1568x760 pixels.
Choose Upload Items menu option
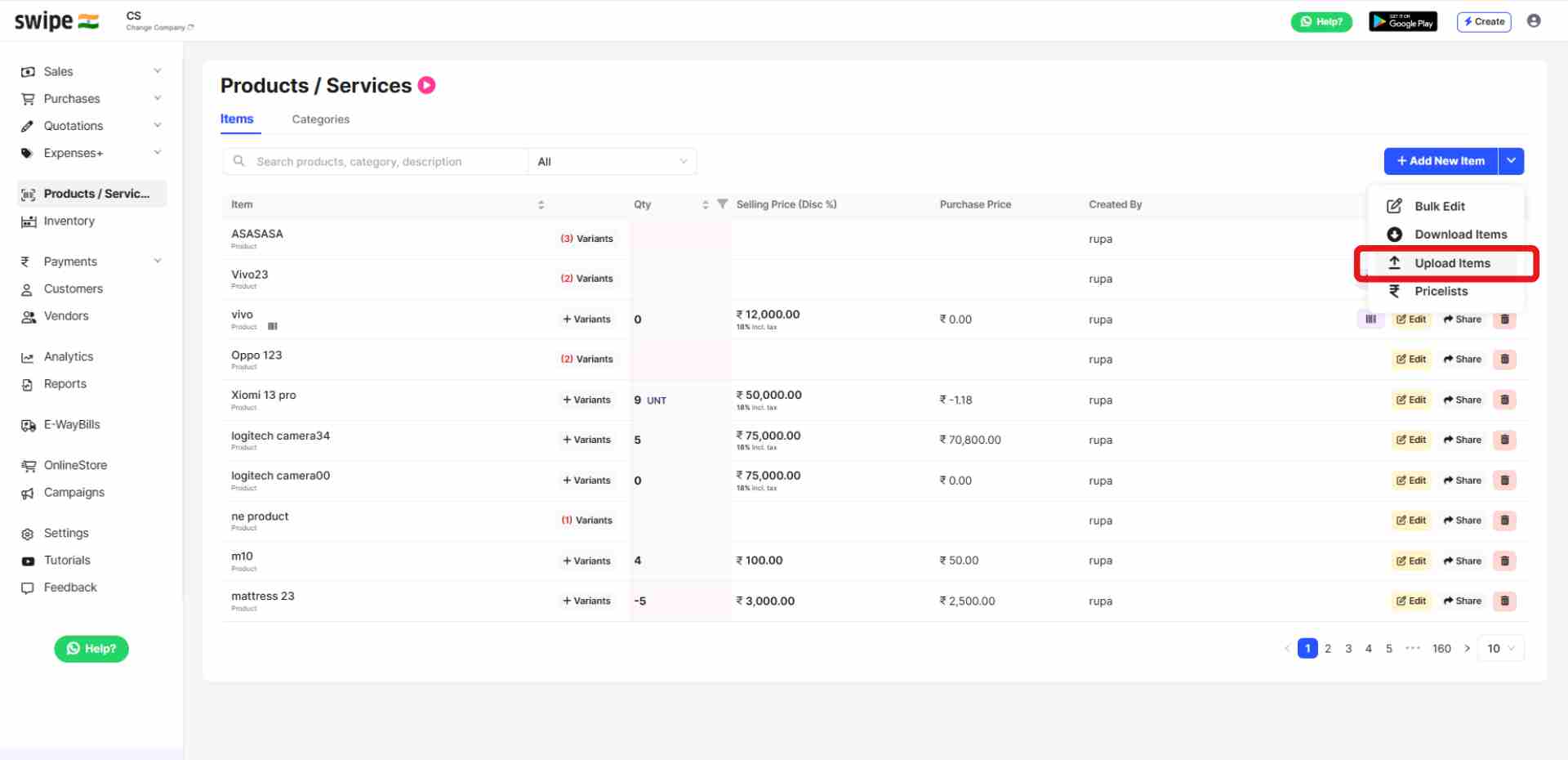tap(1447, 263)
